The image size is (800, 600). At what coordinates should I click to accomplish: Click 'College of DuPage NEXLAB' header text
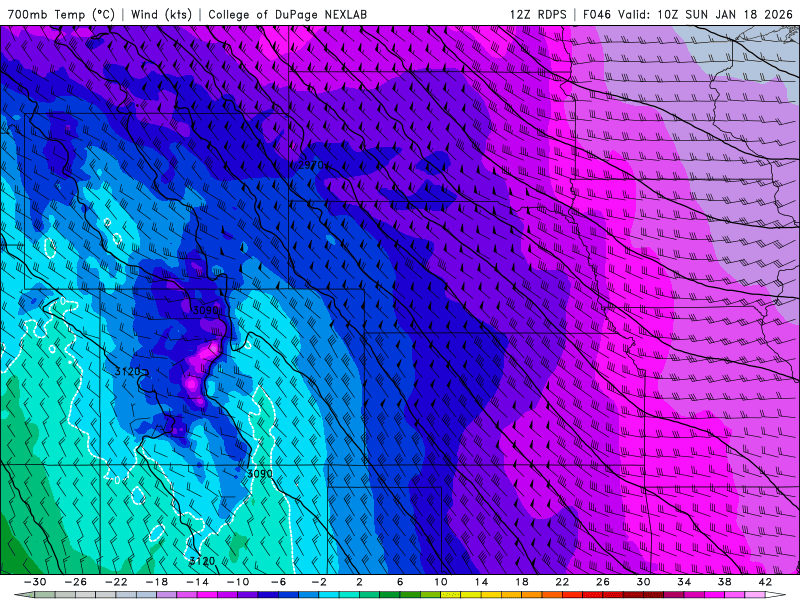coord(287,14)
